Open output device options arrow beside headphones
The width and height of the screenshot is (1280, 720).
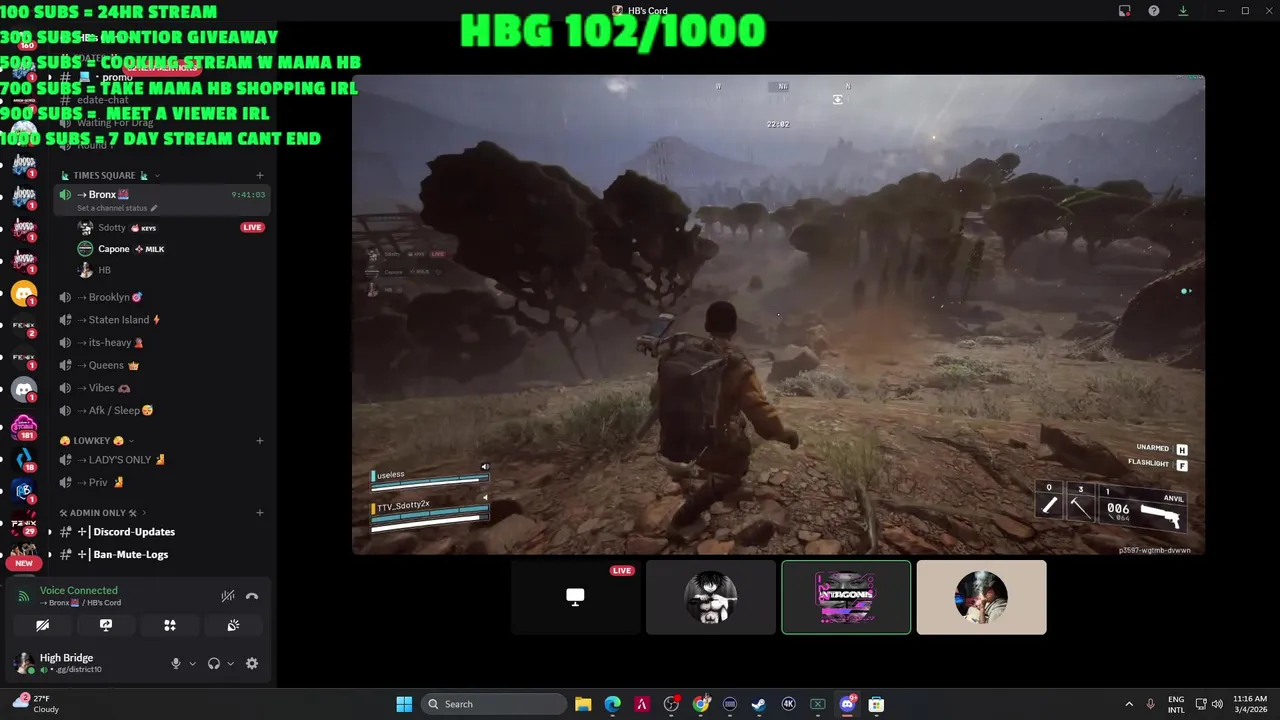coord(230,663)
